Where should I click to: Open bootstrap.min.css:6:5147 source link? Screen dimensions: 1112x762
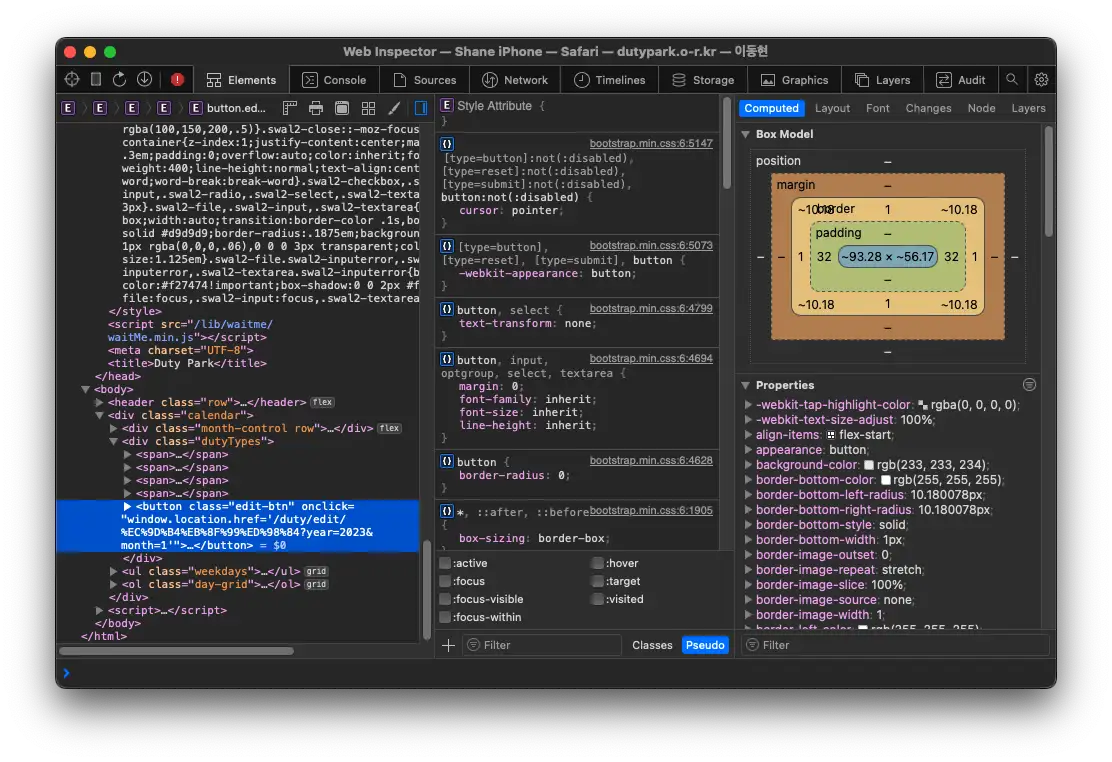[651, 143]
